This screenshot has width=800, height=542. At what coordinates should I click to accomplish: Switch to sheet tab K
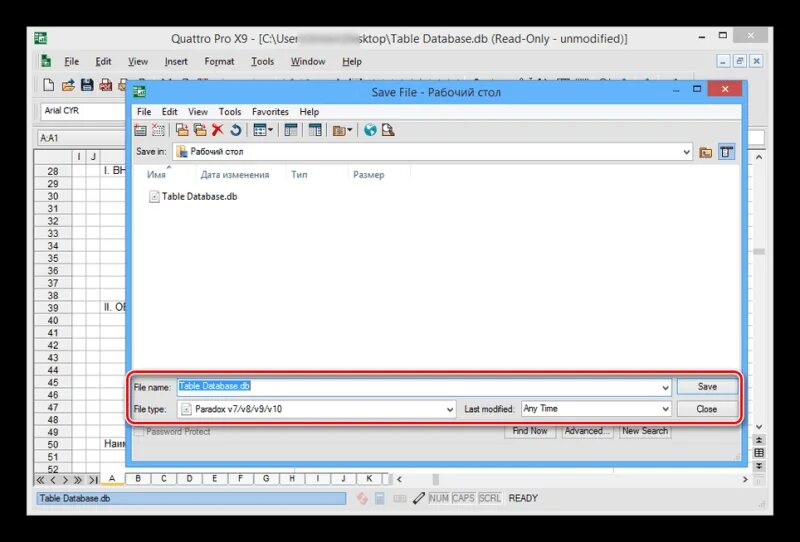tap(368, 479)
